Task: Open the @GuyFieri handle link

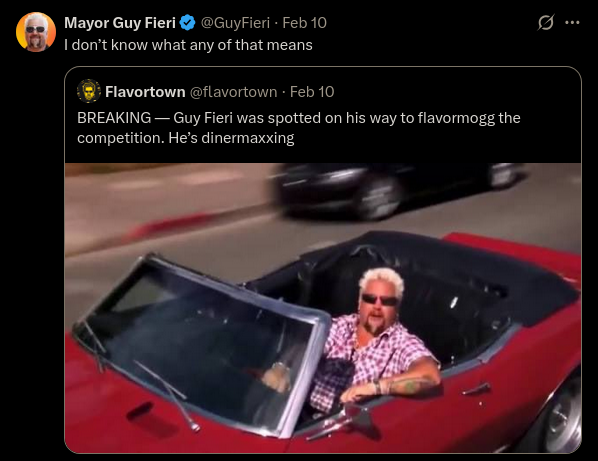Action: pos(235,23)
